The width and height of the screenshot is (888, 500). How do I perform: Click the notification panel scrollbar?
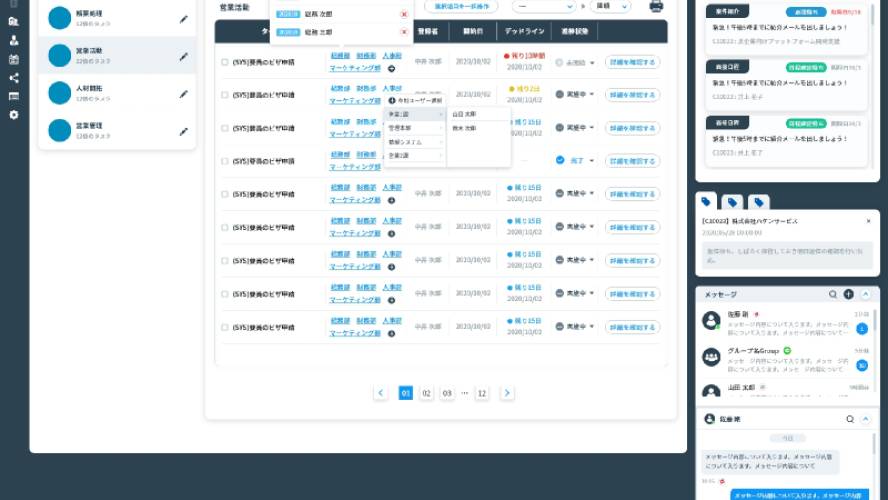[x=873, y=17]
